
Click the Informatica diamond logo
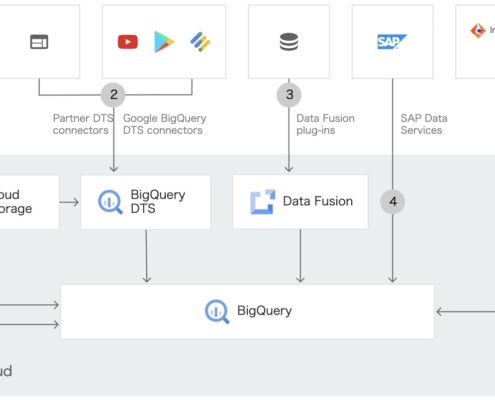pyautogui.click(x=478, y=31)
